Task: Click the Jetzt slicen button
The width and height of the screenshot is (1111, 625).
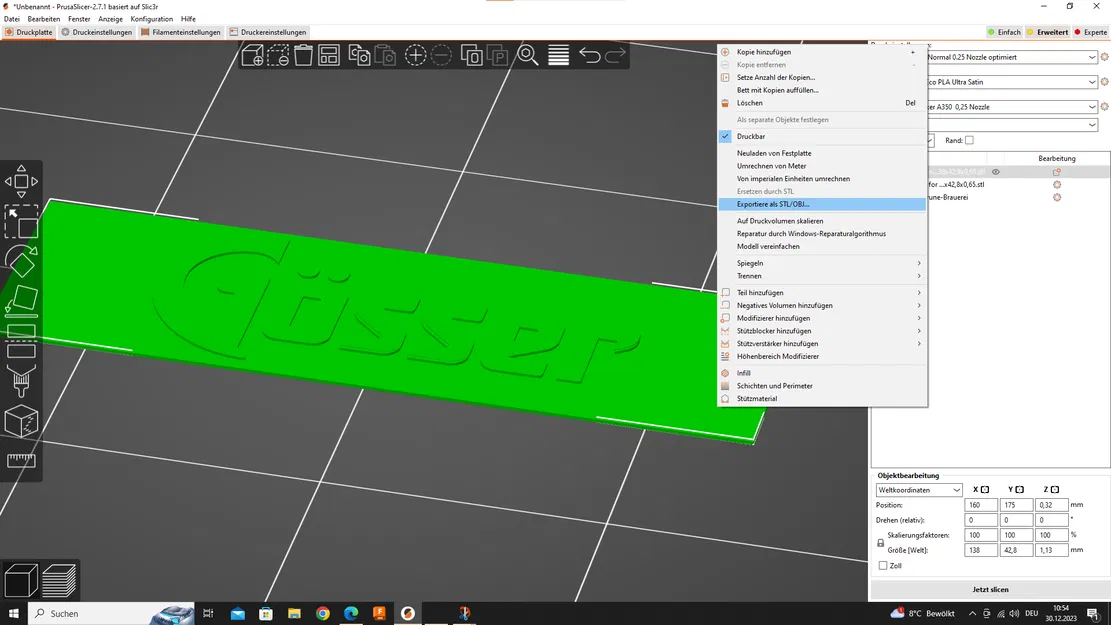Action: pyautogui.click(x=990, y=590)
